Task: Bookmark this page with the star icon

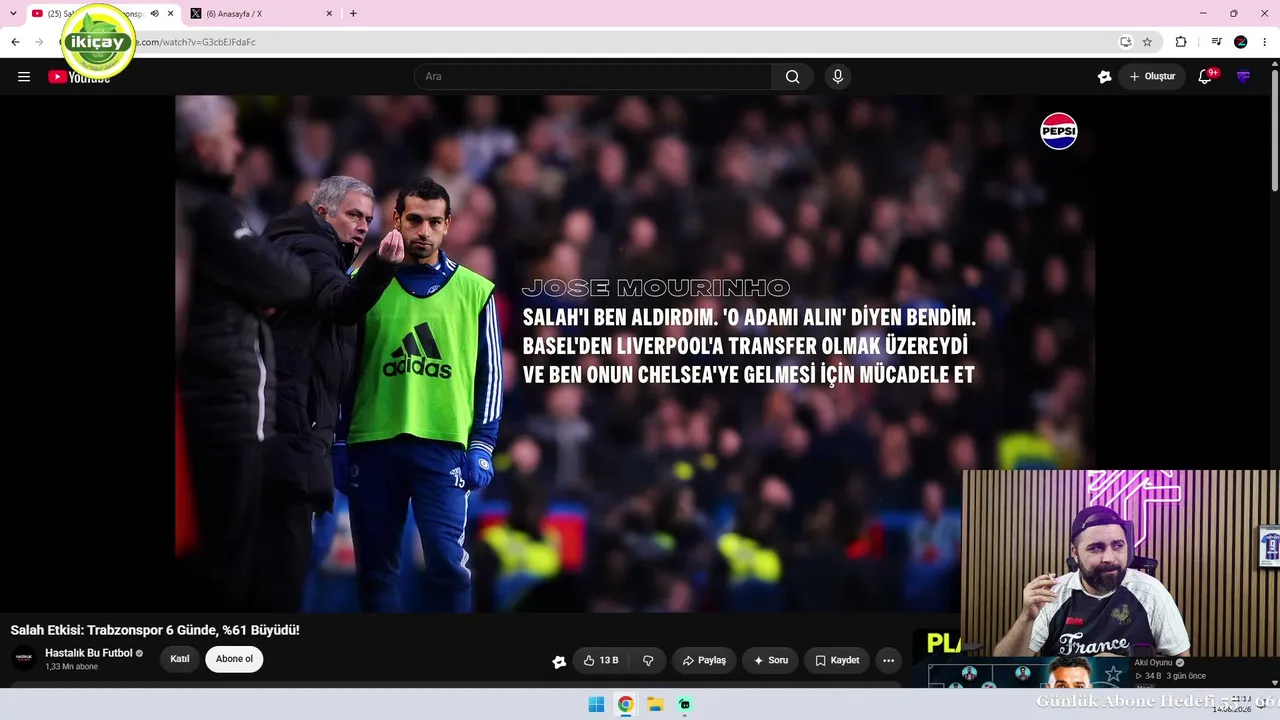Action: coord(1147,42)
